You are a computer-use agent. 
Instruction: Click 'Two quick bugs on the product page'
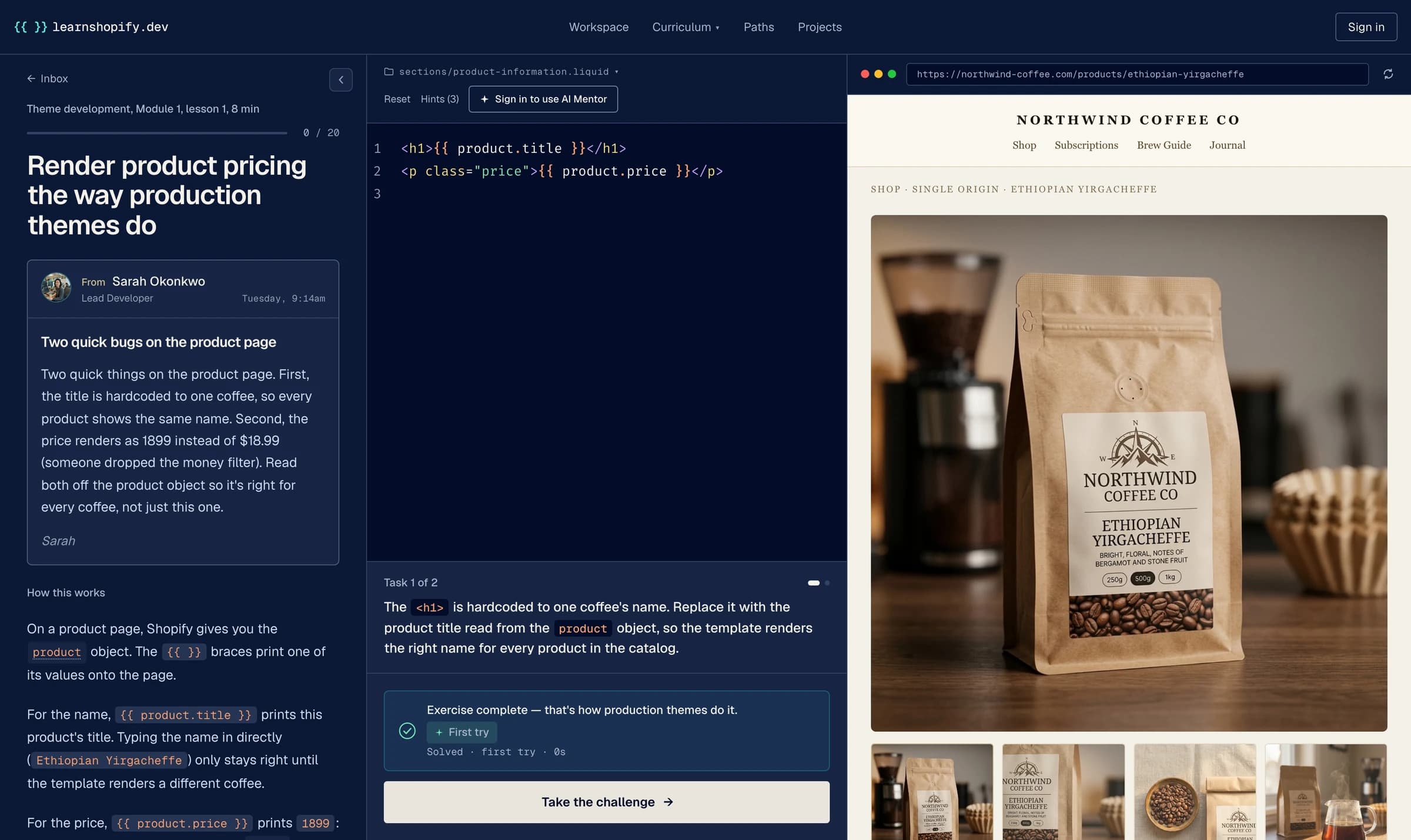(x=158, y=342)
